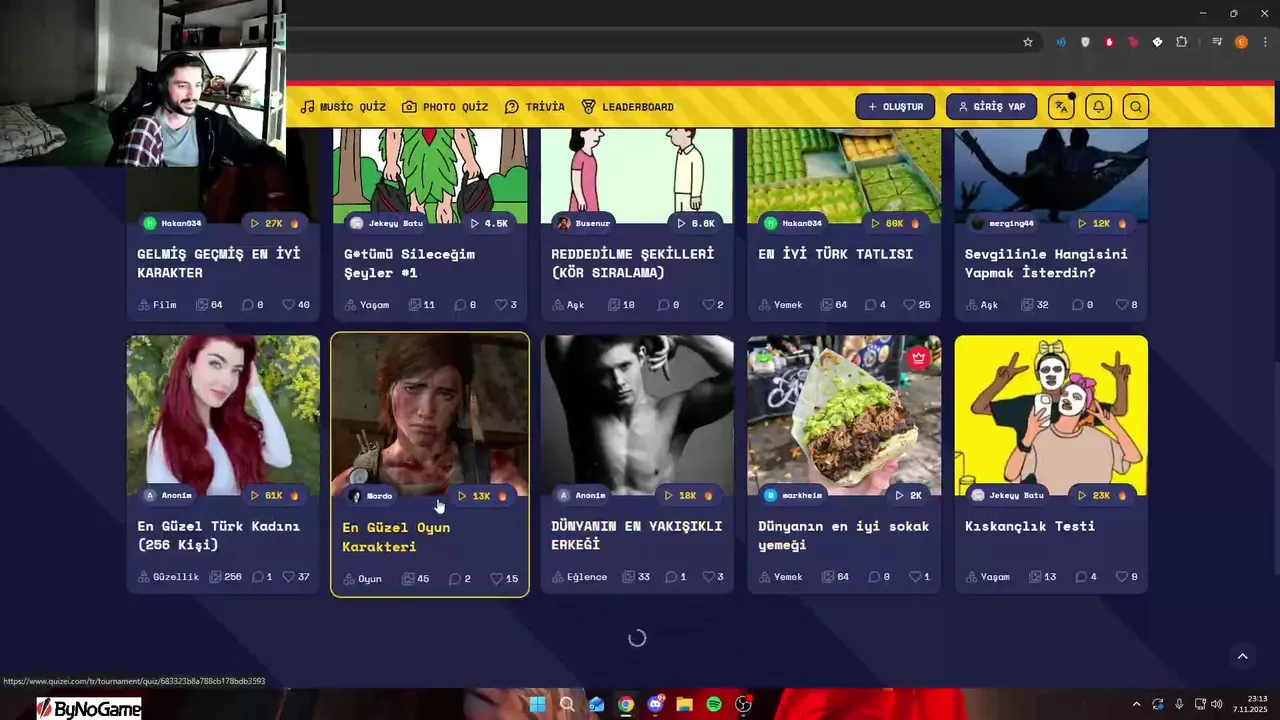Screen dimensions: 1280x720
Task: Open the notifications bell icon
Action: pyautogui.click(x=1098, y=107)
